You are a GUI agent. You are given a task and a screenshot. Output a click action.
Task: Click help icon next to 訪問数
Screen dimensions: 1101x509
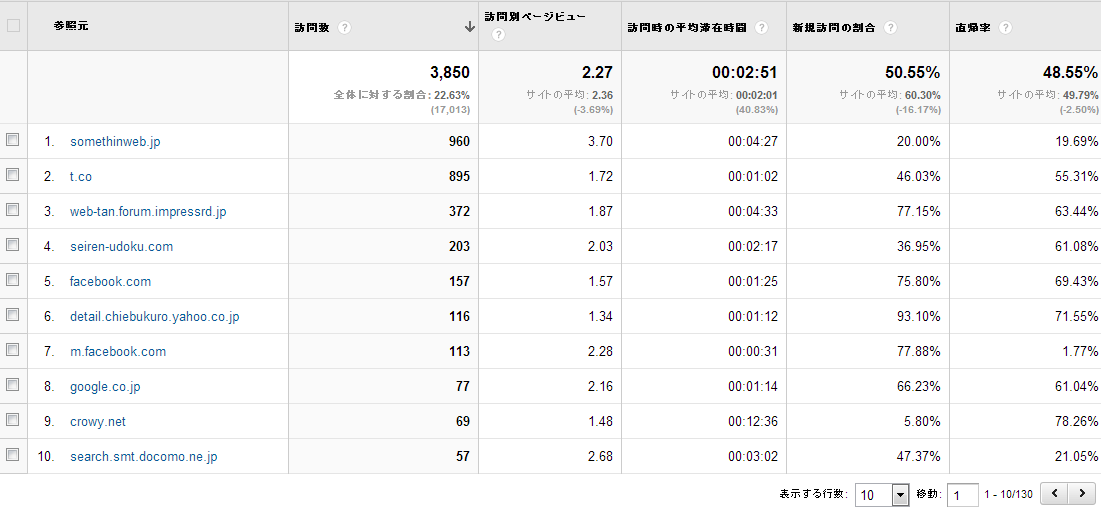click(x=345, y=28)
